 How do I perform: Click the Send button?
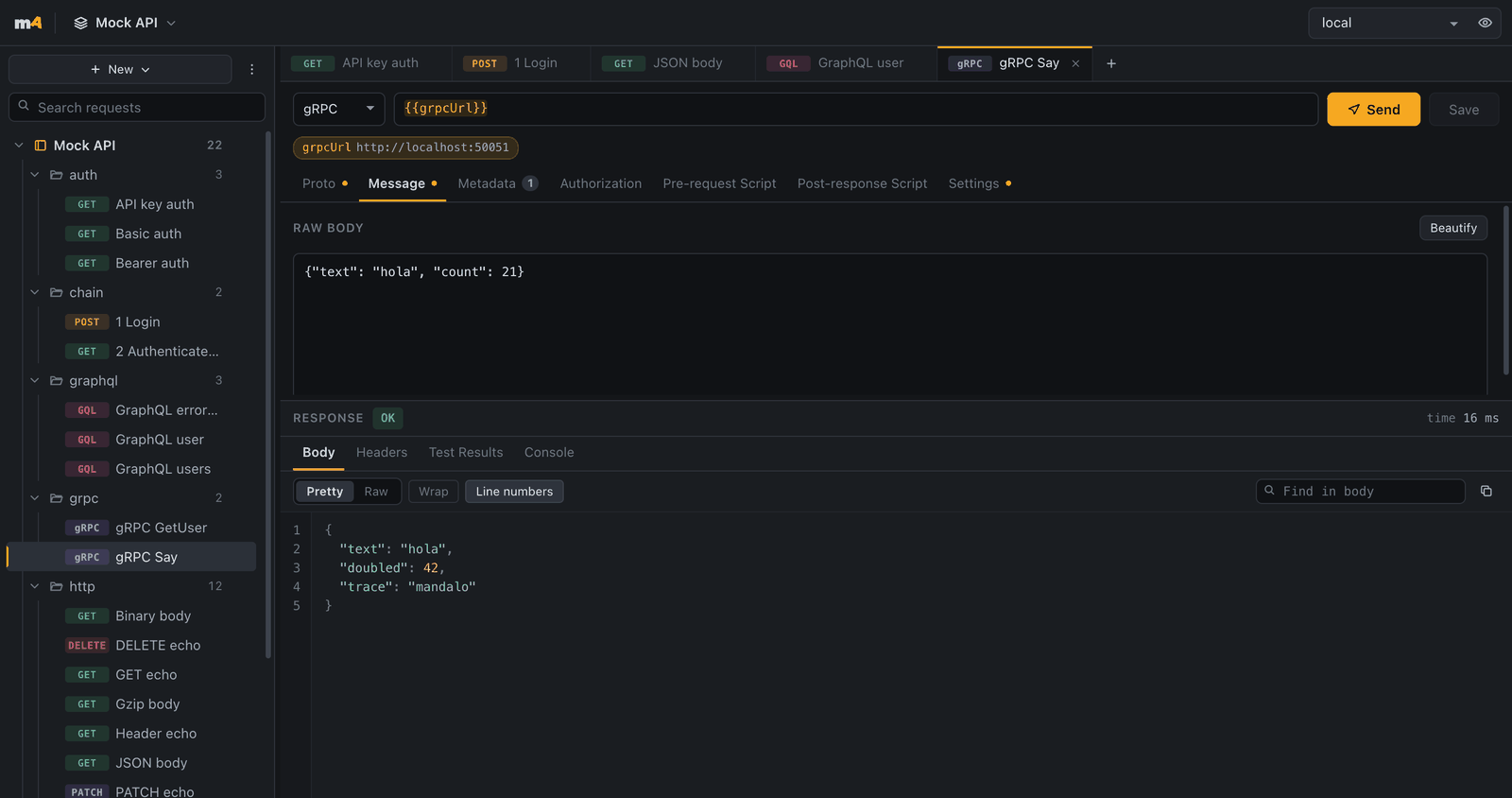[x=1373, y=109]
